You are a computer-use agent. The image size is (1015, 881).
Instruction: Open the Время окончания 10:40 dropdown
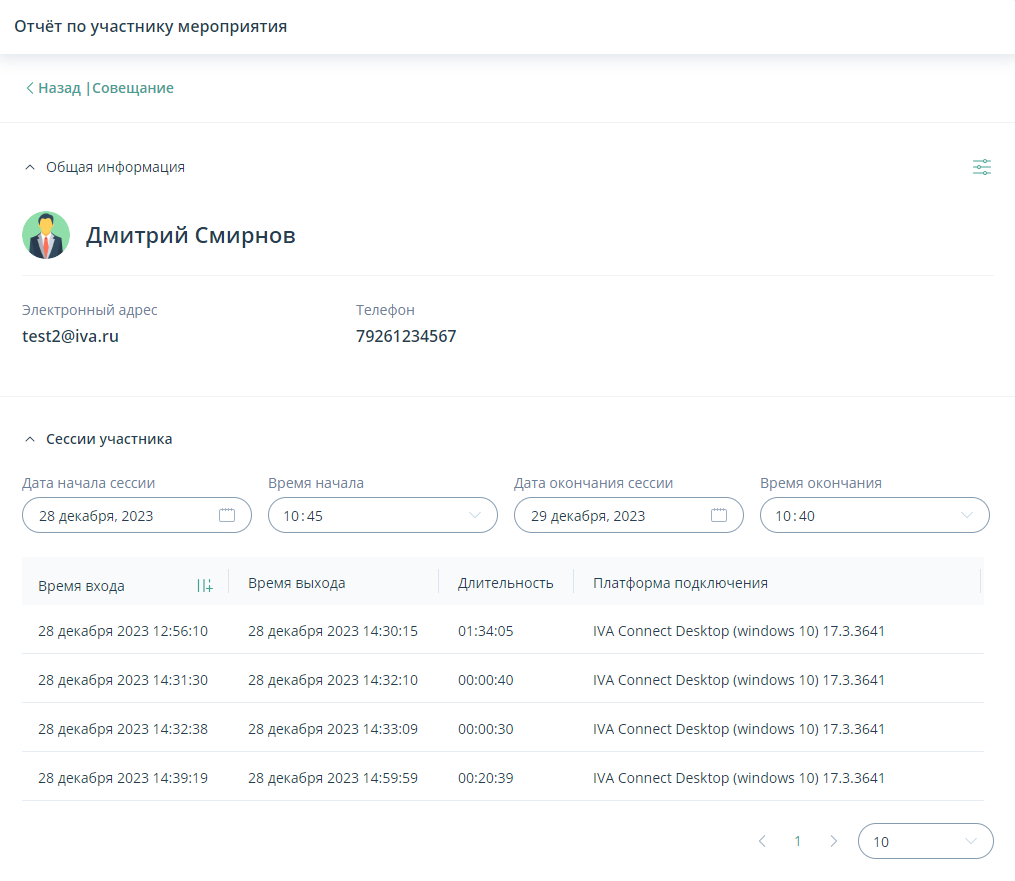tap(874, 516)
